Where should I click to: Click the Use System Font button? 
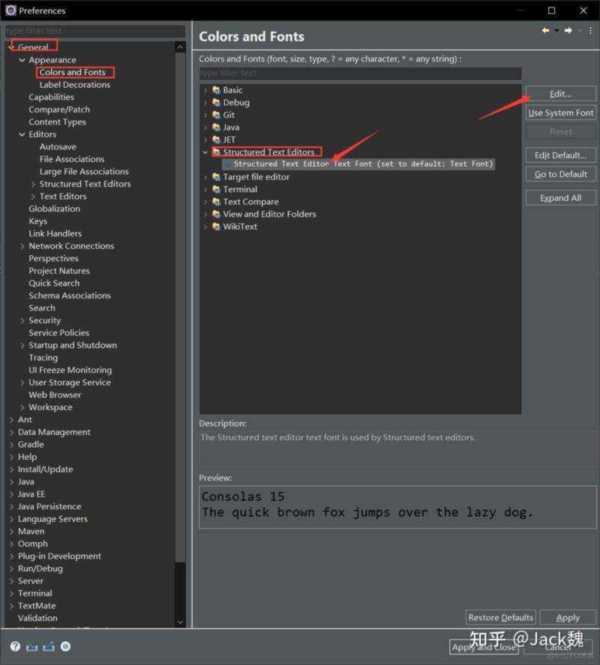coord(561,113)
